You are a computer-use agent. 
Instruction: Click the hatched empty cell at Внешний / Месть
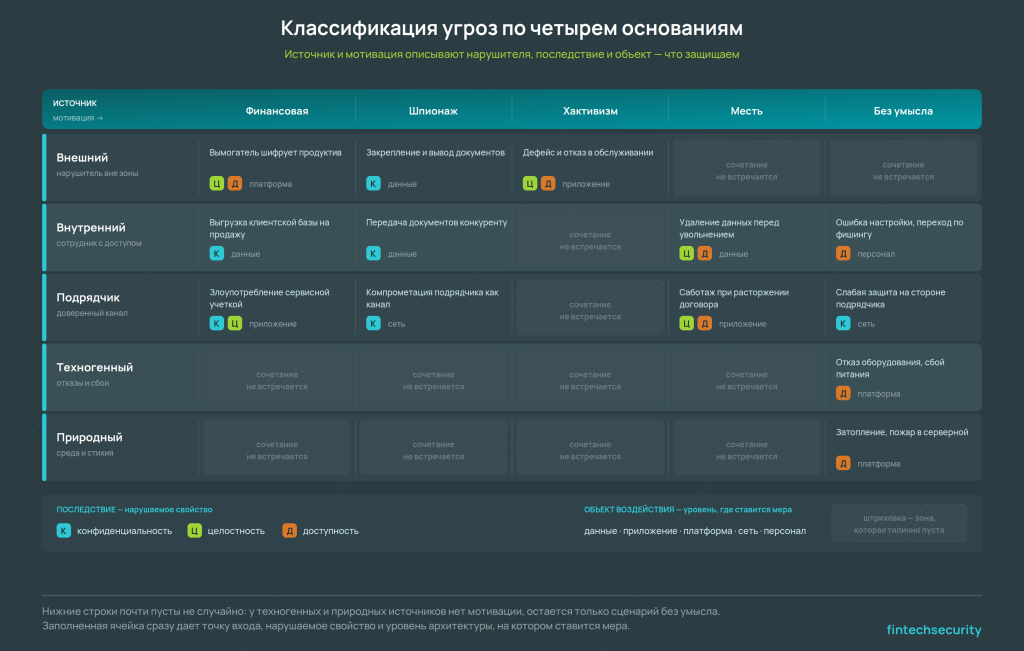pyautogui.click(x=746, y=168)
